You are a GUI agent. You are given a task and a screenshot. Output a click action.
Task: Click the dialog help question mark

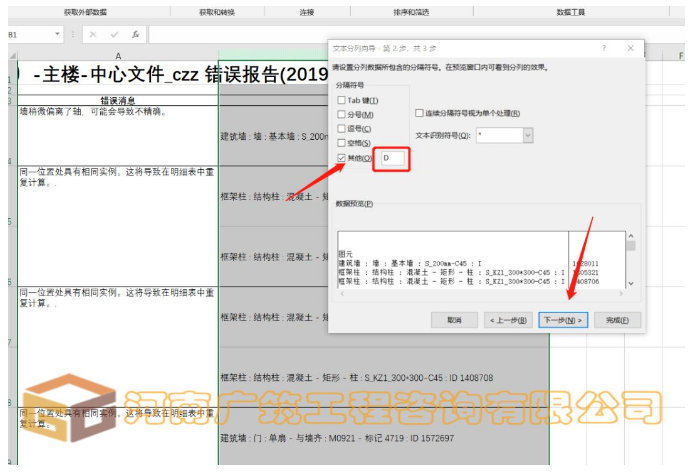pos(604,48)
